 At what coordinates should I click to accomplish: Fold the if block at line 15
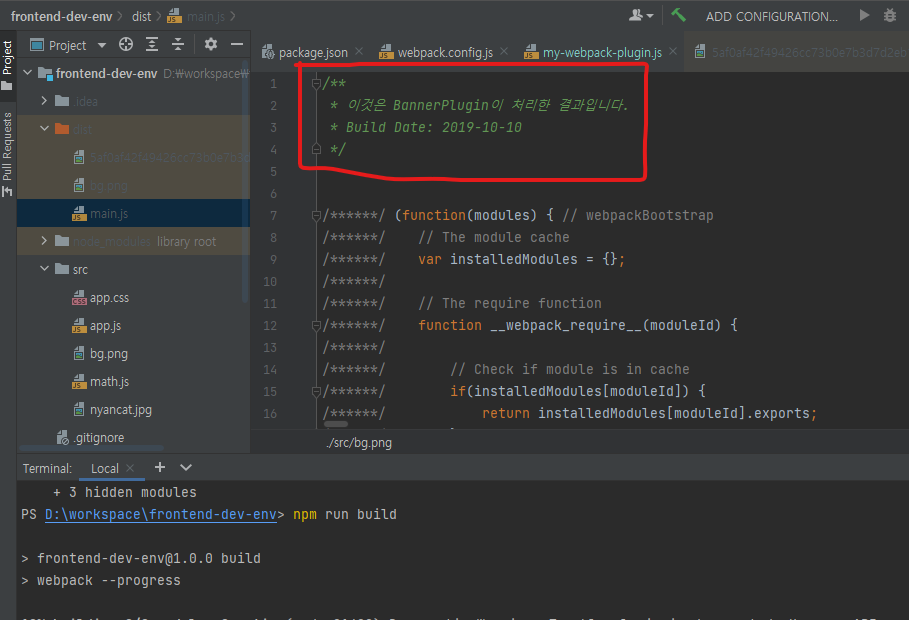coord(316,391)
